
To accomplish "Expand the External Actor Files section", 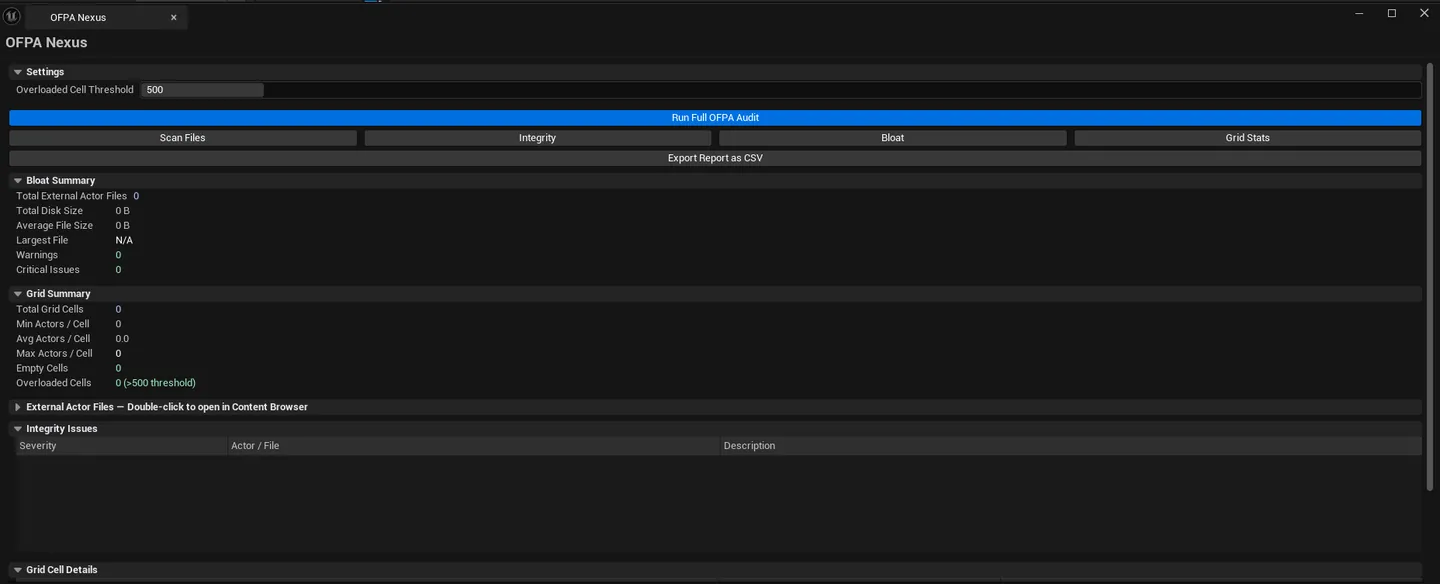I will [18, 407].
